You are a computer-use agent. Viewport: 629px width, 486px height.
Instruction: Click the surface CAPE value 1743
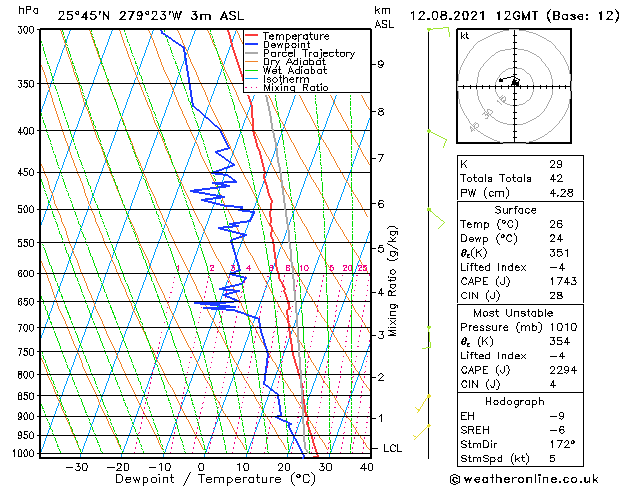click(563, 281)
